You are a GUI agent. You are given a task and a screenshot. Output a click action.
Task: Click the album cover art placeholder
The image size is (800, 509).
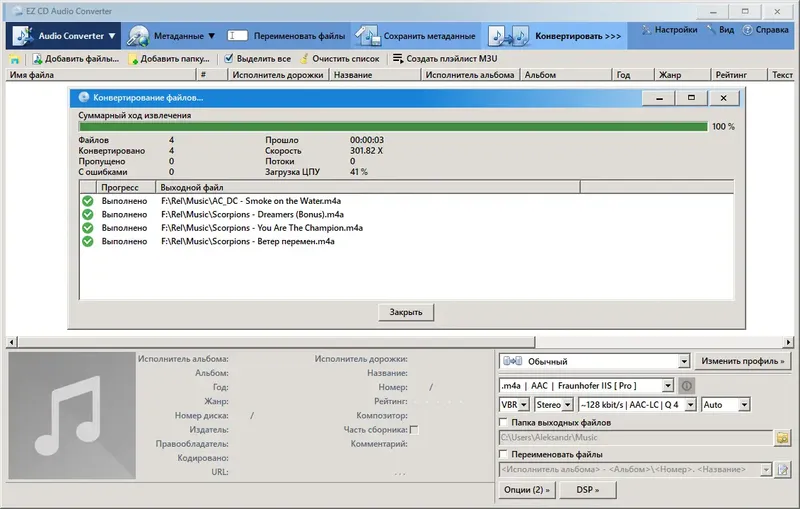click(72, 416)
